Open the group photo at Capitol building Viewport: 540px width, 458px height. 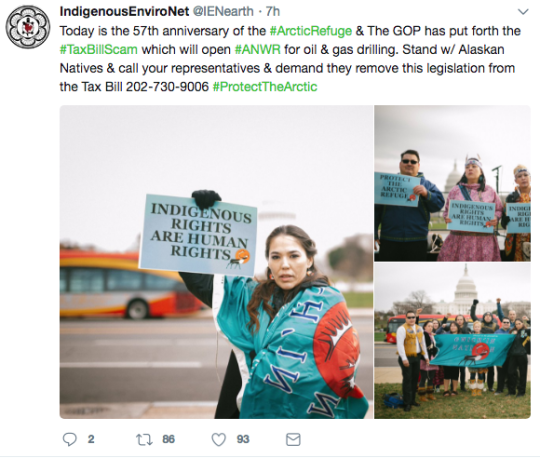click(453, 341)
